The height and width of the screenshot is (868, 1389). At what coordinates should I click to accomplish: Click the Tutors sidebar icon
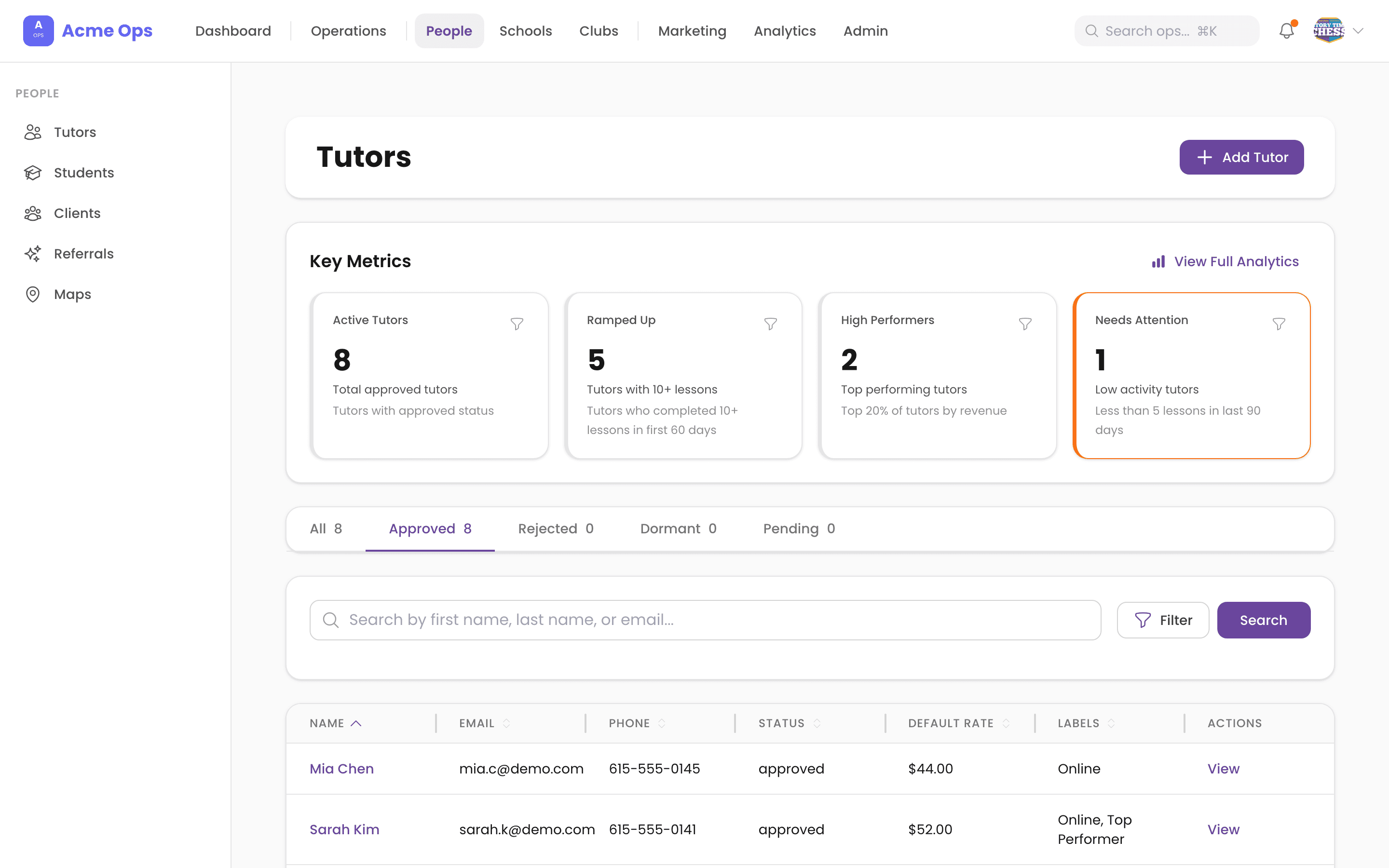(x=33, y=132)
